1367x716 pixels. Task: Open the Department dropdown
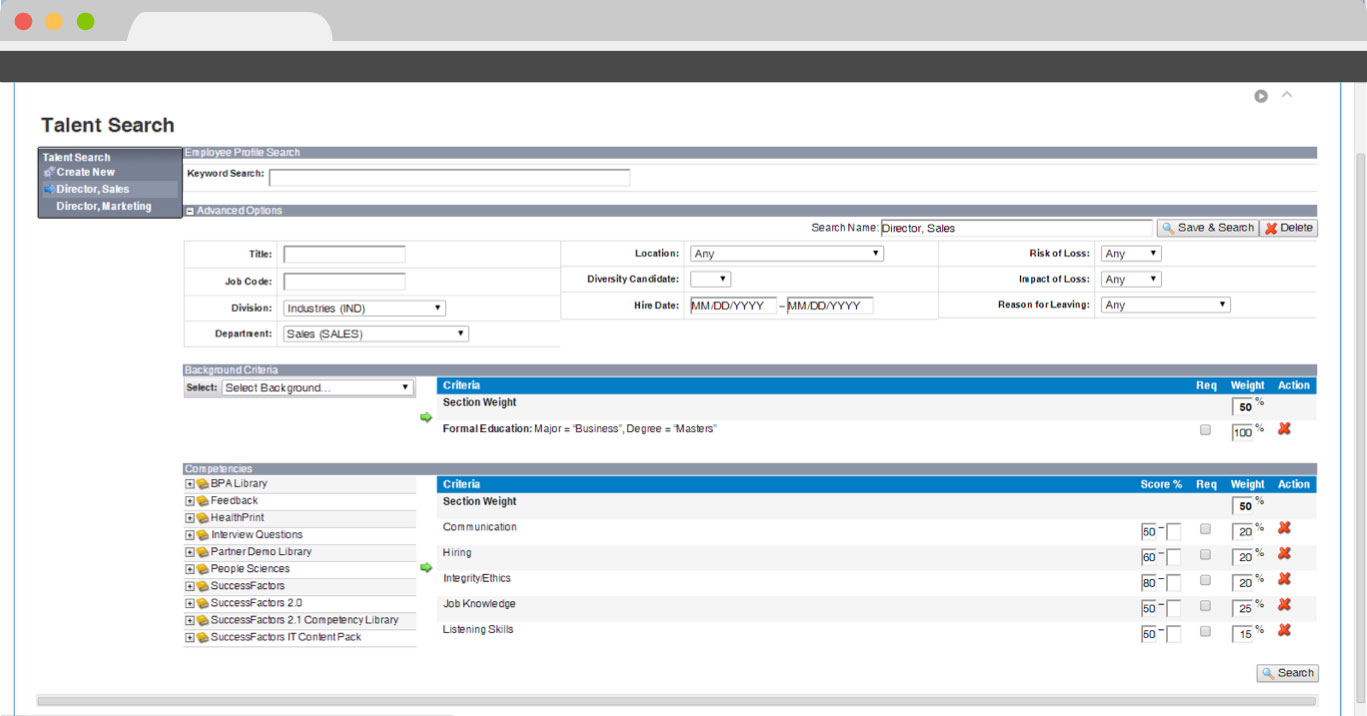[376, 334]
